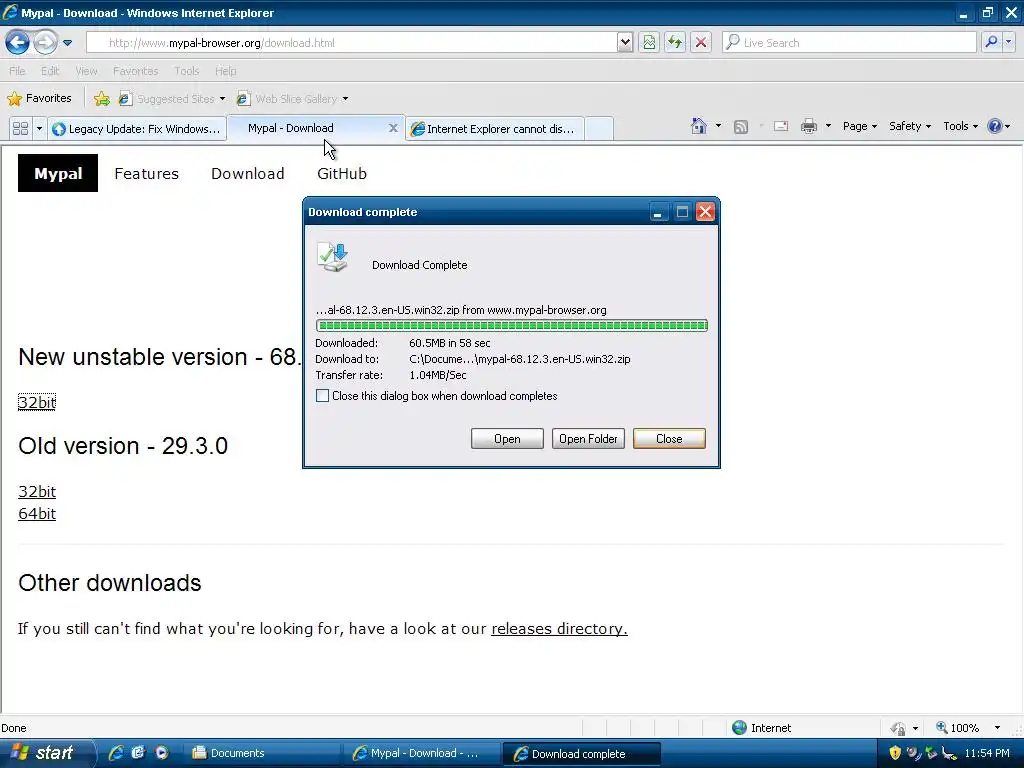Viewport: 1024px width, 768px height.
Task: Click inside the Live Search box
Action: point(849,42)
